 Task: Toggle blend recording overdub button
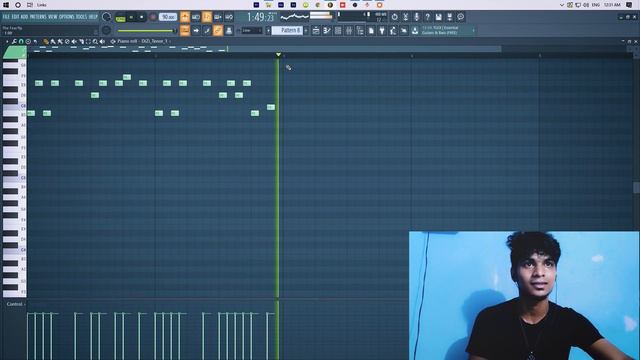tap(218, 17)
